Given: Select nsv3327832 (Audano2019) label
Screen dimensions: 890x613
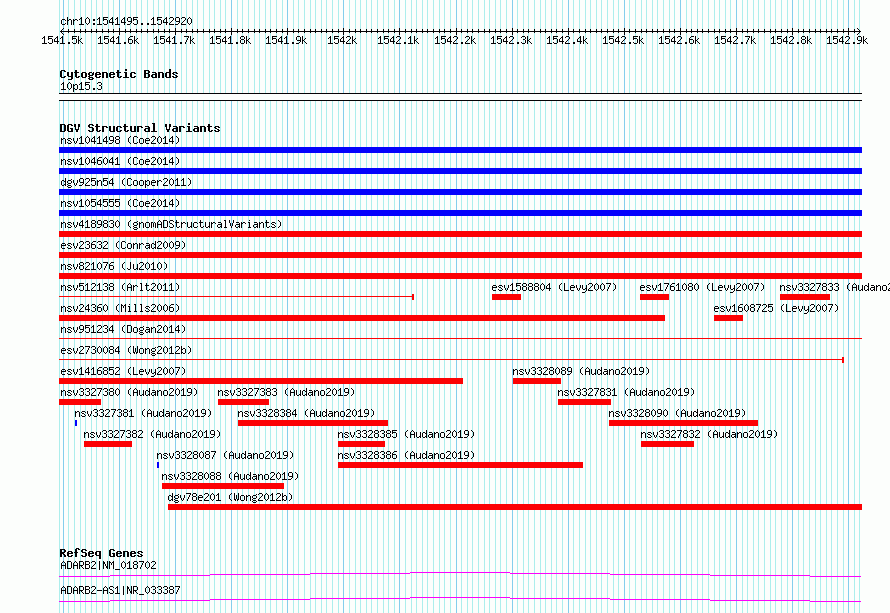Looking at the screenshot, I should (x=709, y=434).
